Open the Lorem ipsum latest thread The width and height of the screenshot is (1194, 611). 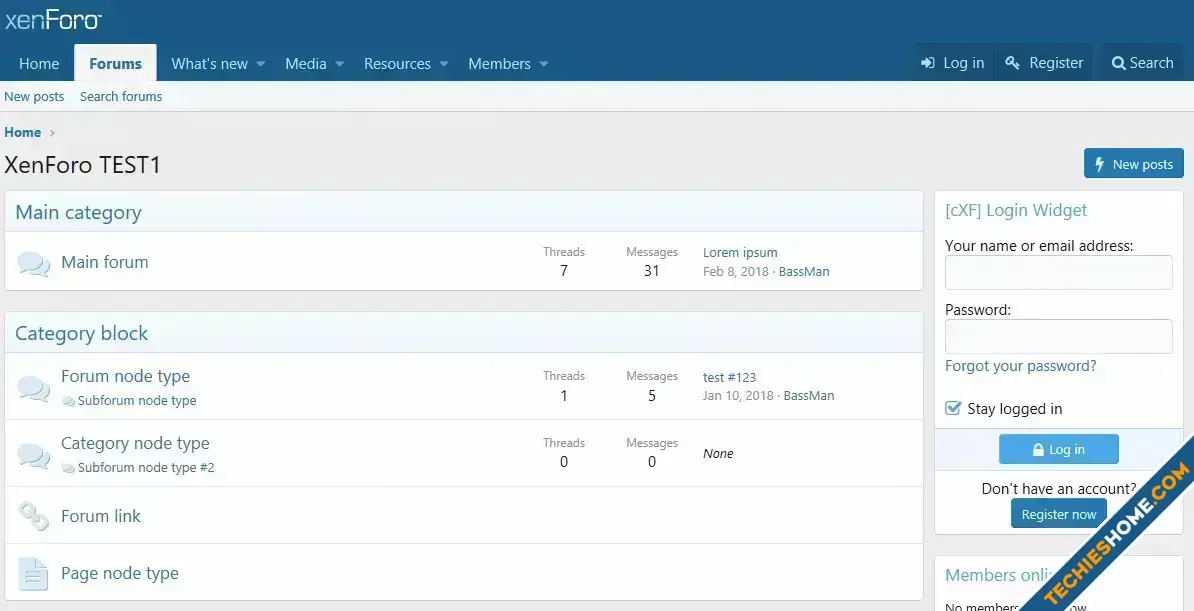pos(740,253)
